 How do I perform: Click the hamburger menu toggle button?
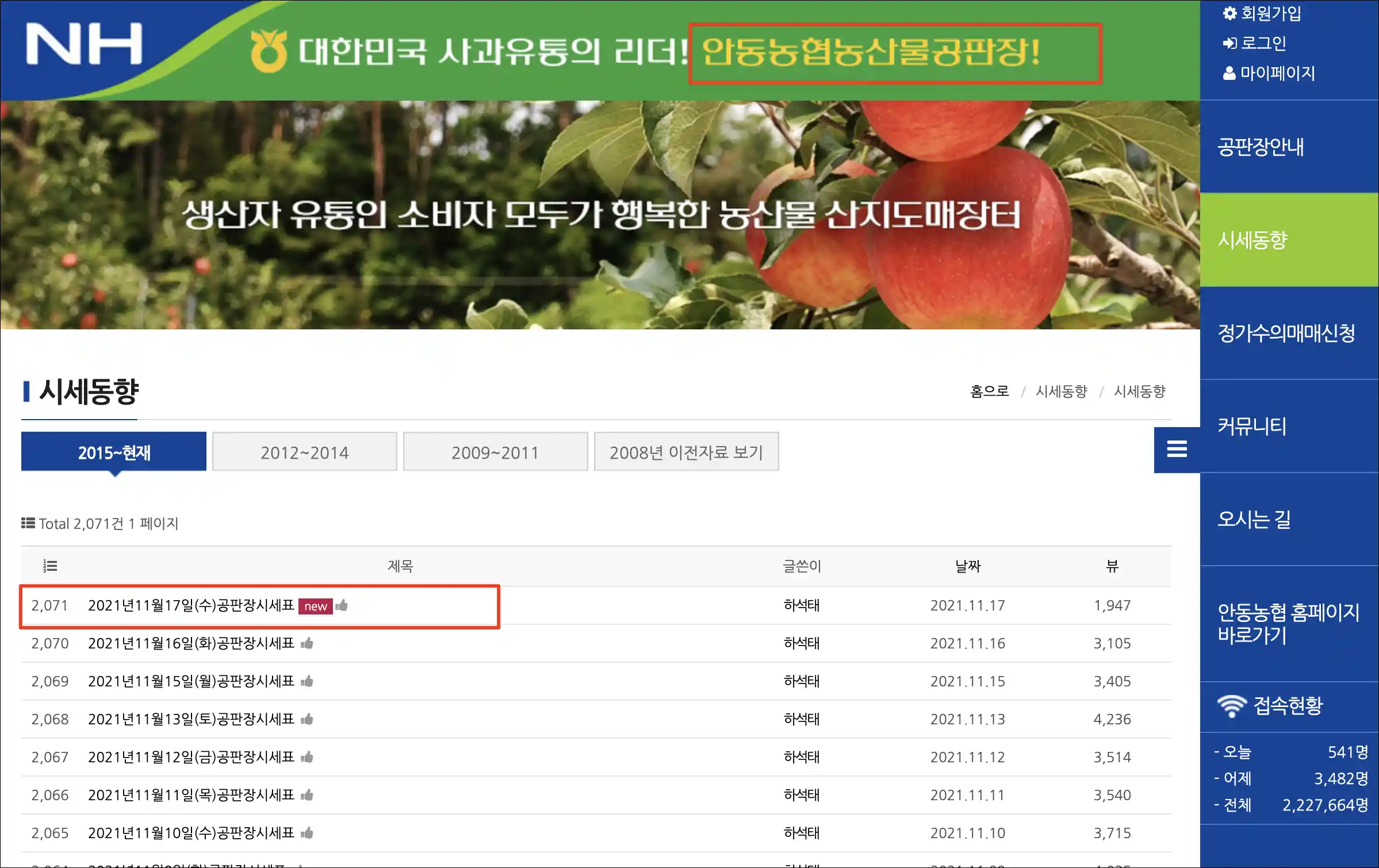pos(1177,449)
